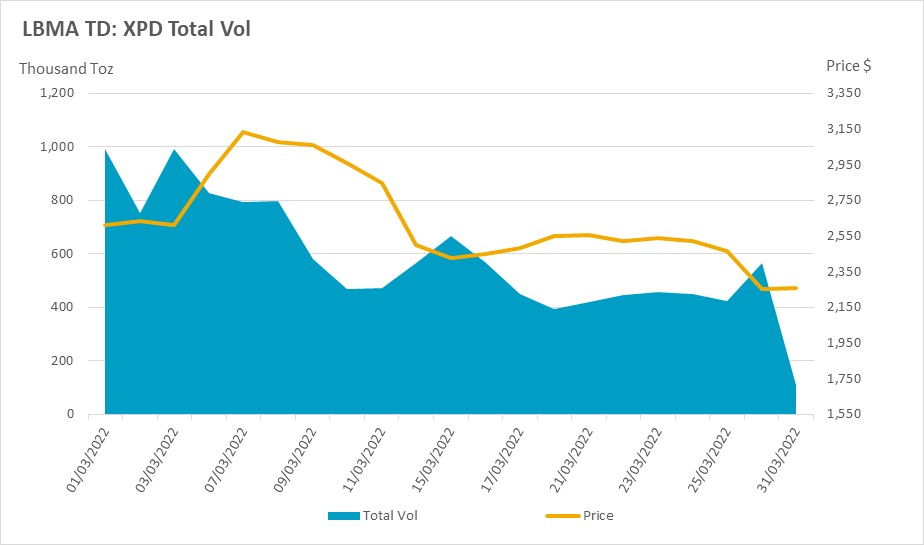The height and width of the screenshot is (545, 924).
Task: Click the 21/03/2022 date axis label
Action: tap(571, 460)
